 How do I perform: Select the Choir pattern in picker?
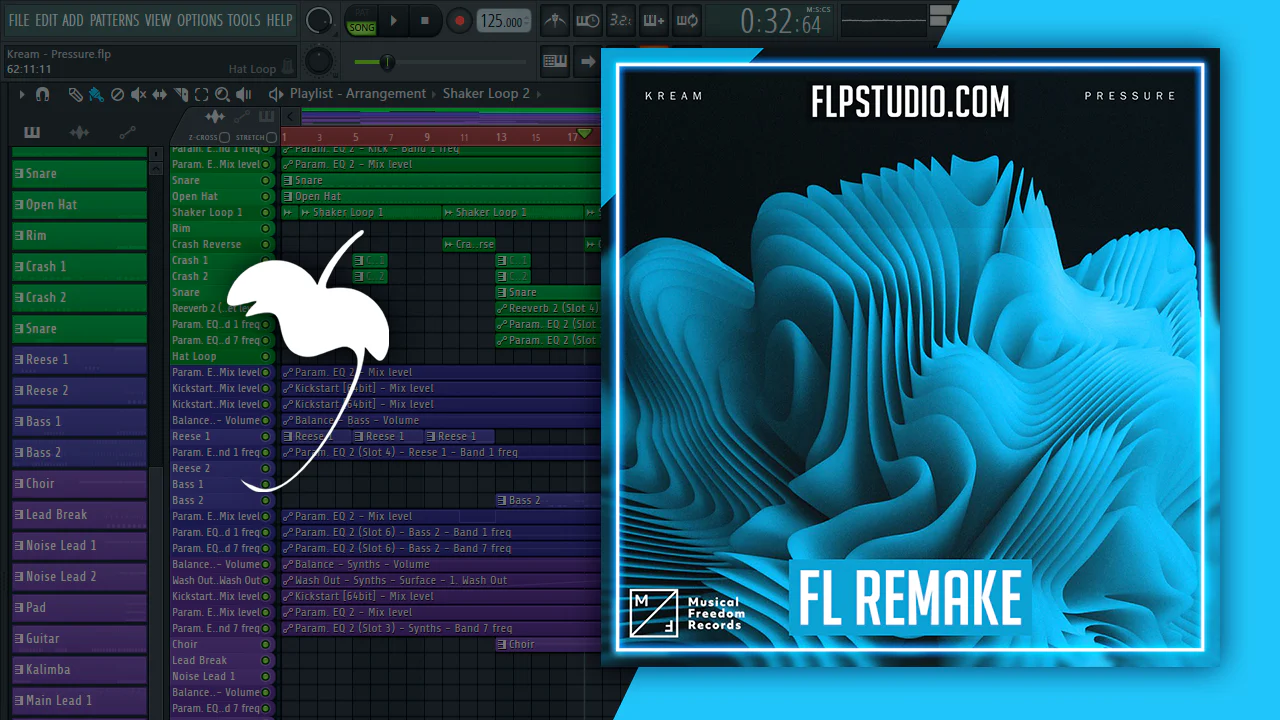[x=80, y=484]
